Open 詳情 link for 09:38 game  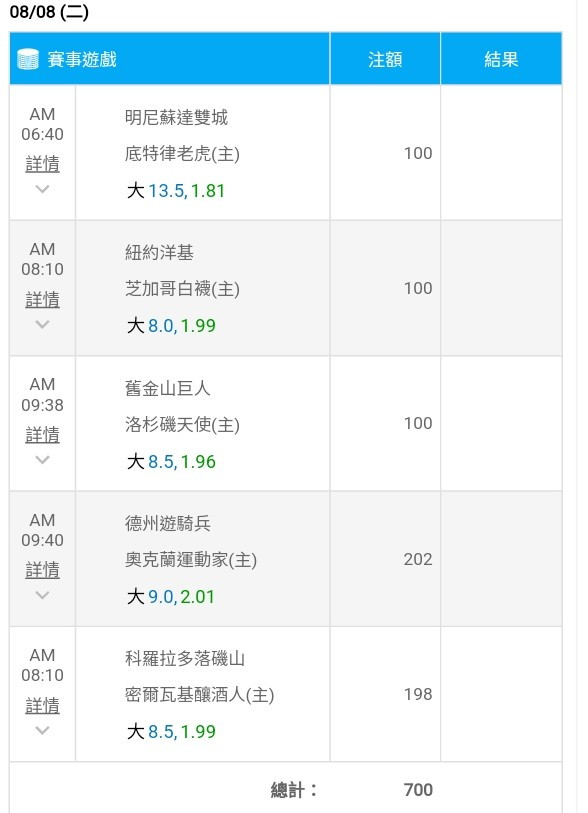click(x=43, y=435)
